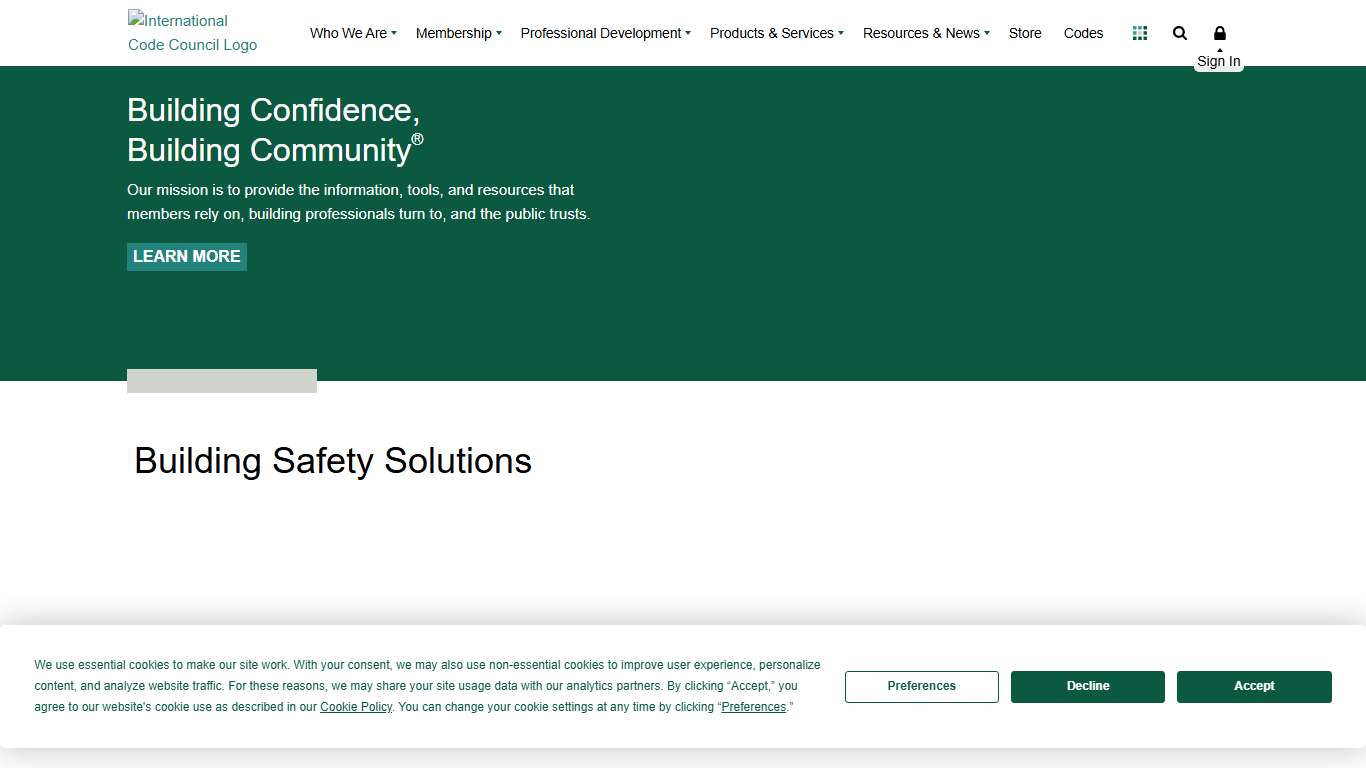Open the Professional Development dropdown
This screenshot has height=768, width=1366.
pos(605,33)
